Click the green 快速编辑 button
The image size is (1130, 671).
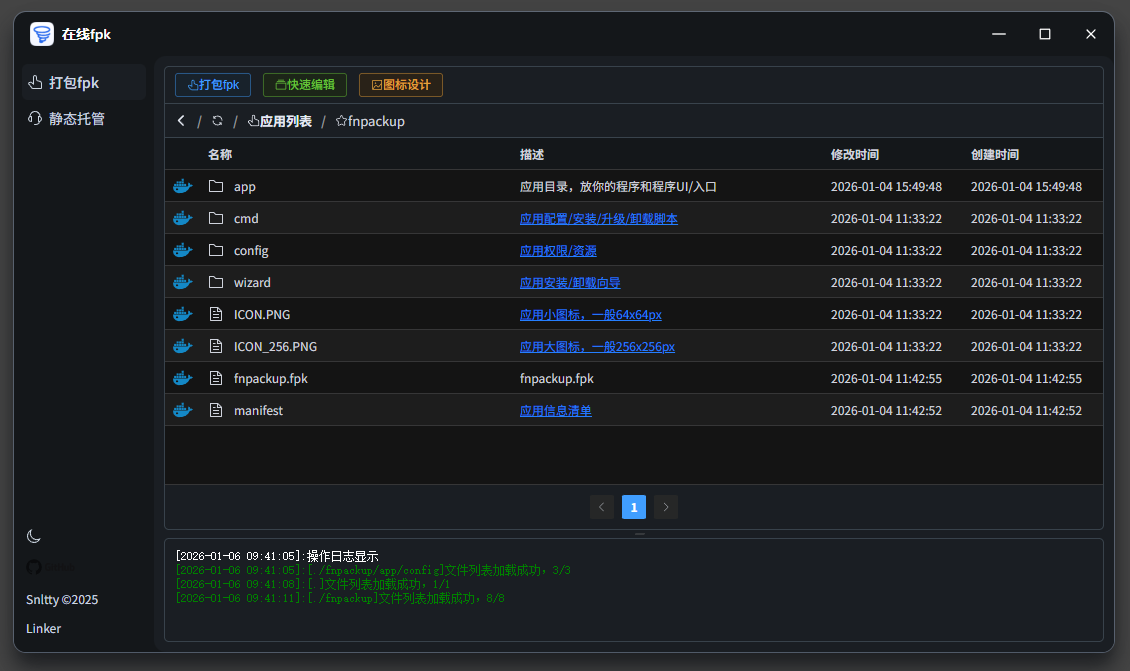(x=305, y=85)
